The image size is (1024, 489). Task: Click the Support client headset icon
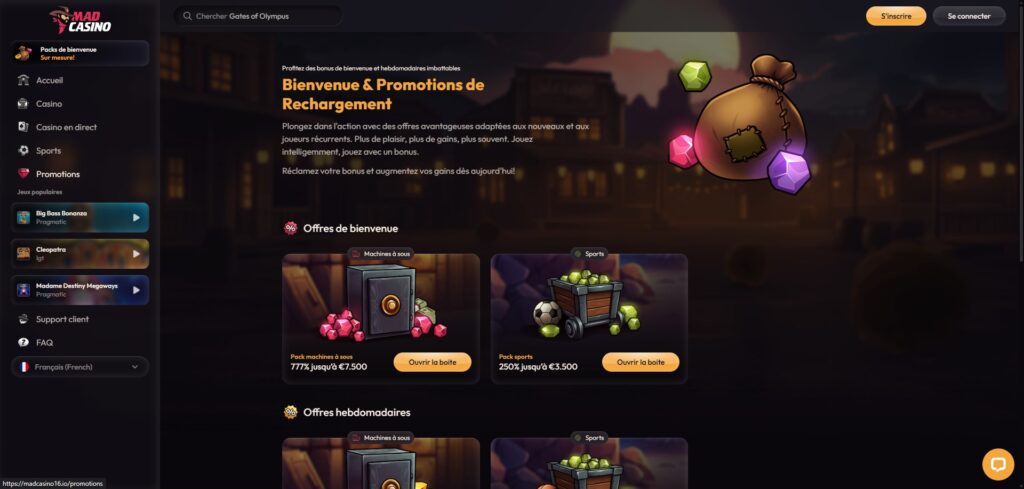point(24,319)
